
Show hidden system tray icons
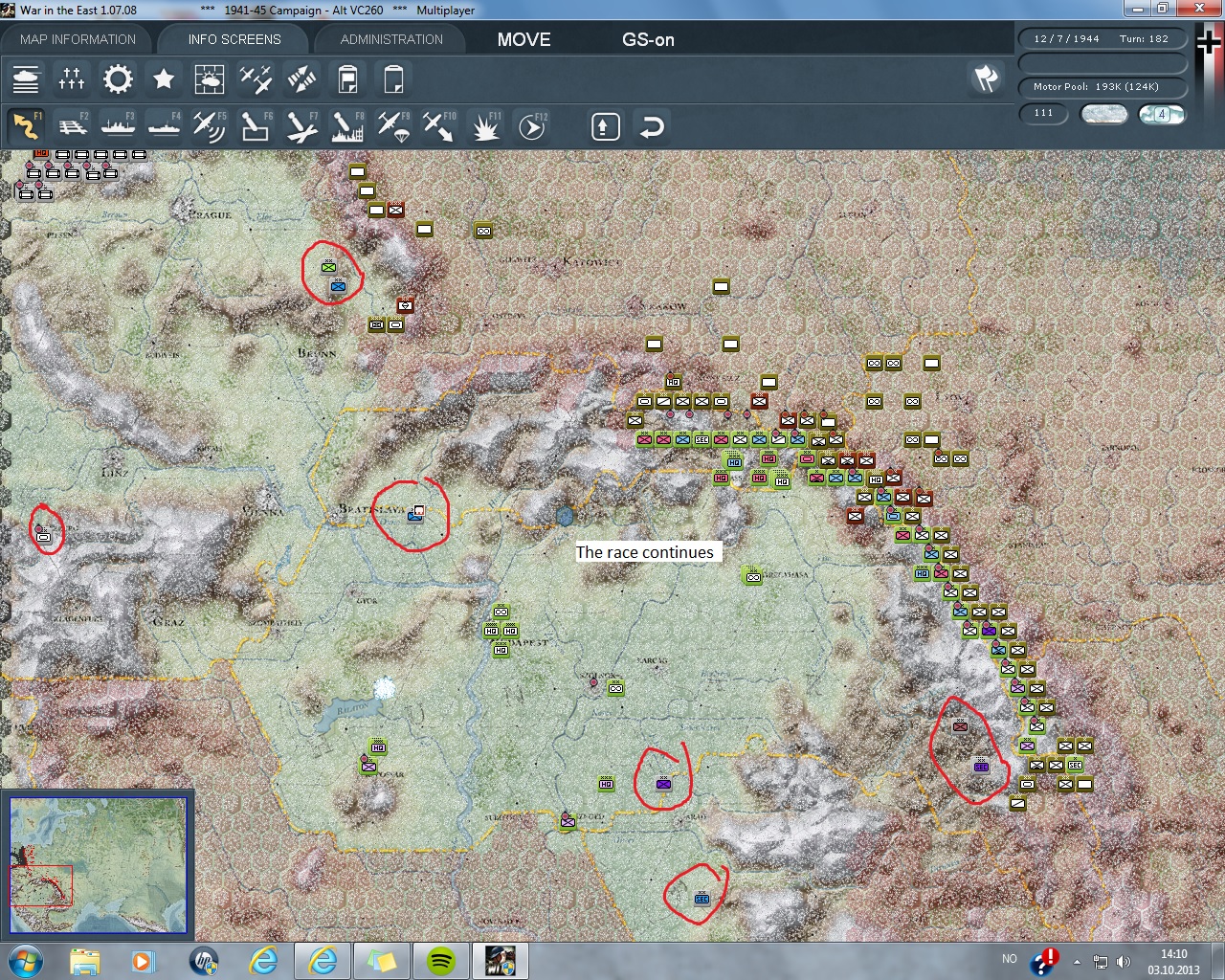pyautogui.click(x=1077, y=962)
